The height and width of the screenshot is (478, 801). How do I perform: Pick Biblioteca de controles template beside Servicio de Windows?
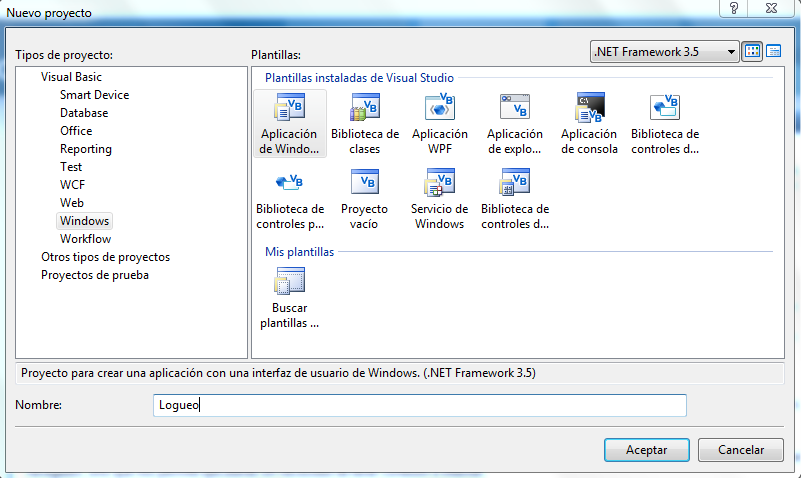[515, 199]
